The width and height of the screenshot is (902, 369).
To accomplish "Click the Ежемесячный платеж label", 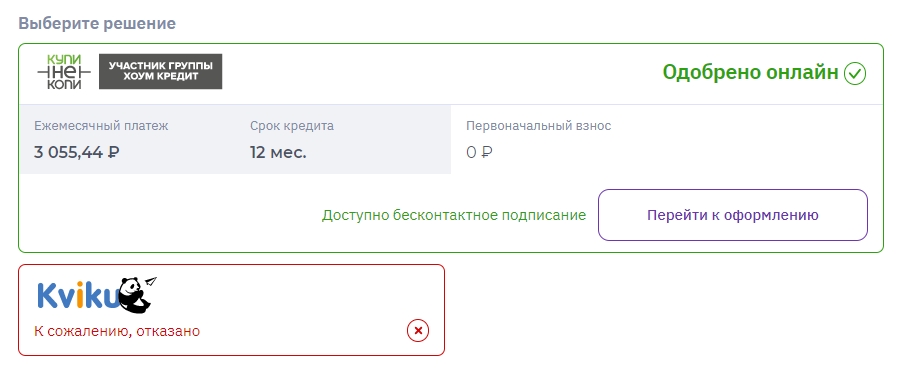I will (x=101, y=125).
